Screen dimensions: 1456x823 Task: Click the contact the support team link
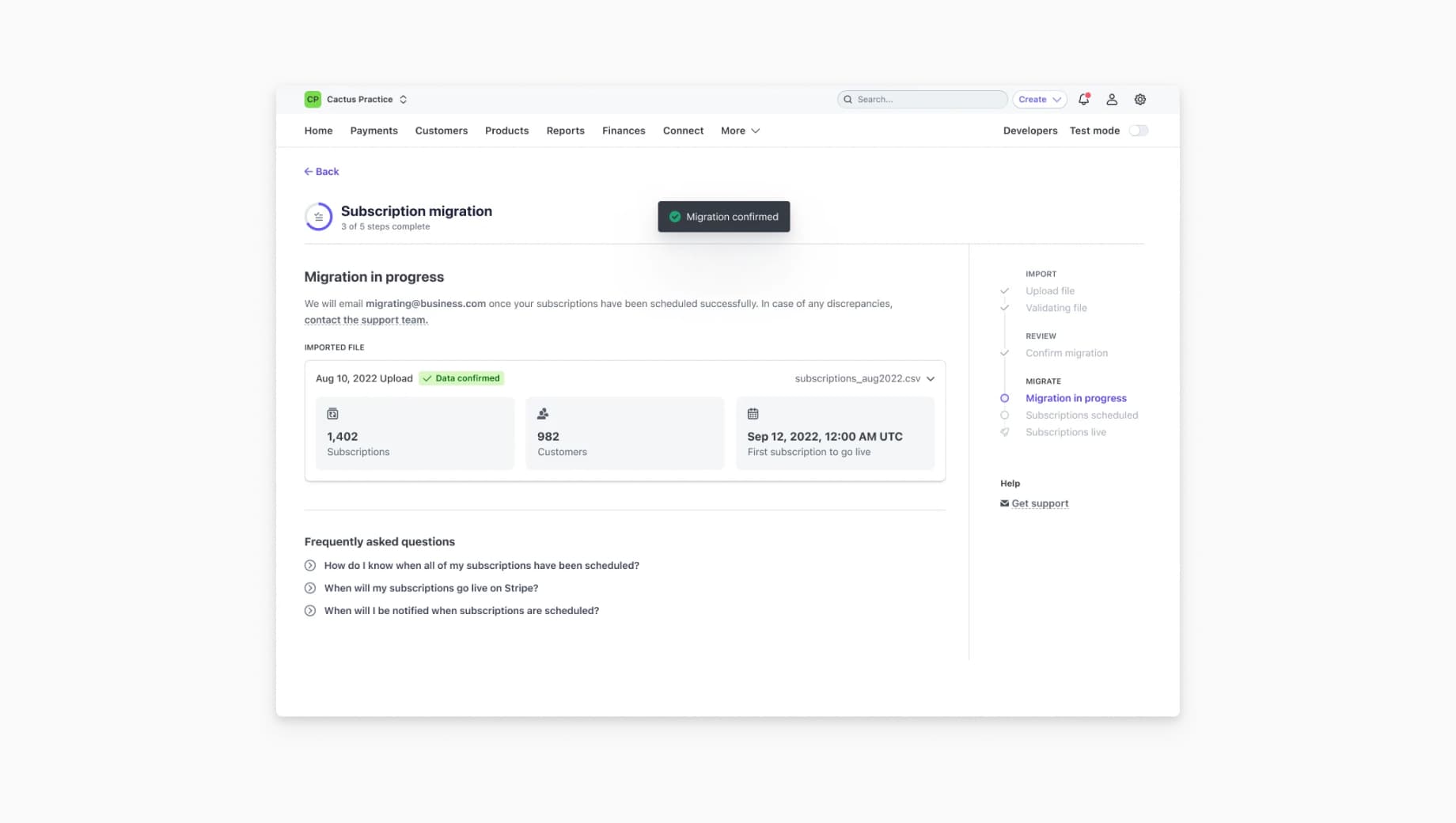pos(366,320)
